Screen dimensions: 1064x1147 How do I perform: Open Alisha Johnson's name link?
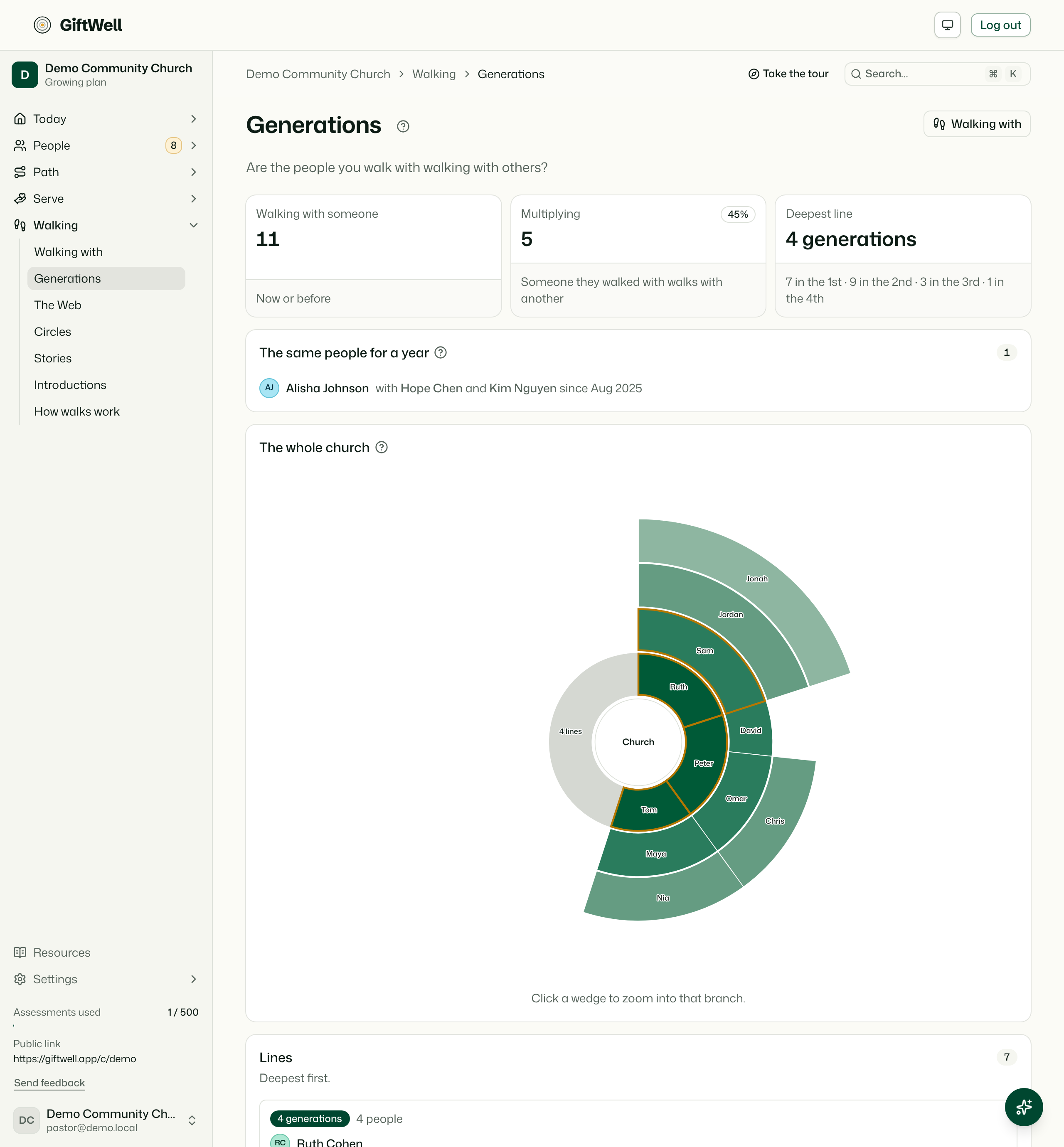327,388
